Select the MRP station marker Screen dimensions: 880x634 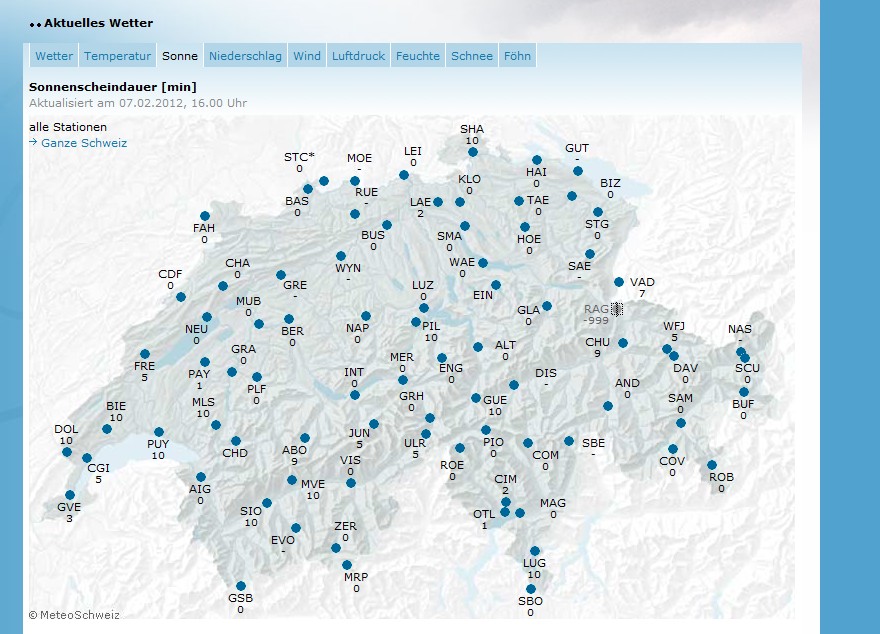coord(347,565)
